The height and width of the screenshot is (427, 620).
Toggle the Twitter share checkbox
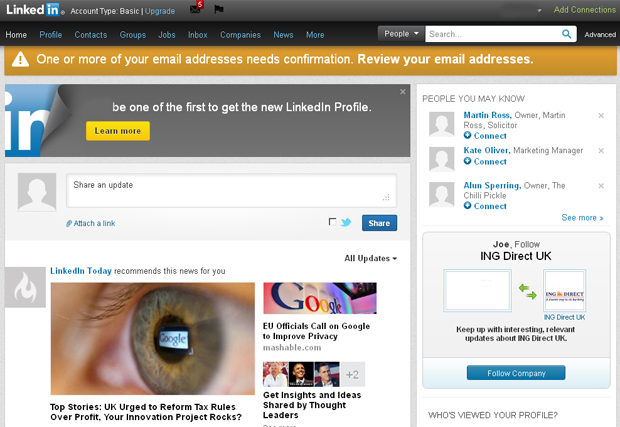(x=333, y=222)
